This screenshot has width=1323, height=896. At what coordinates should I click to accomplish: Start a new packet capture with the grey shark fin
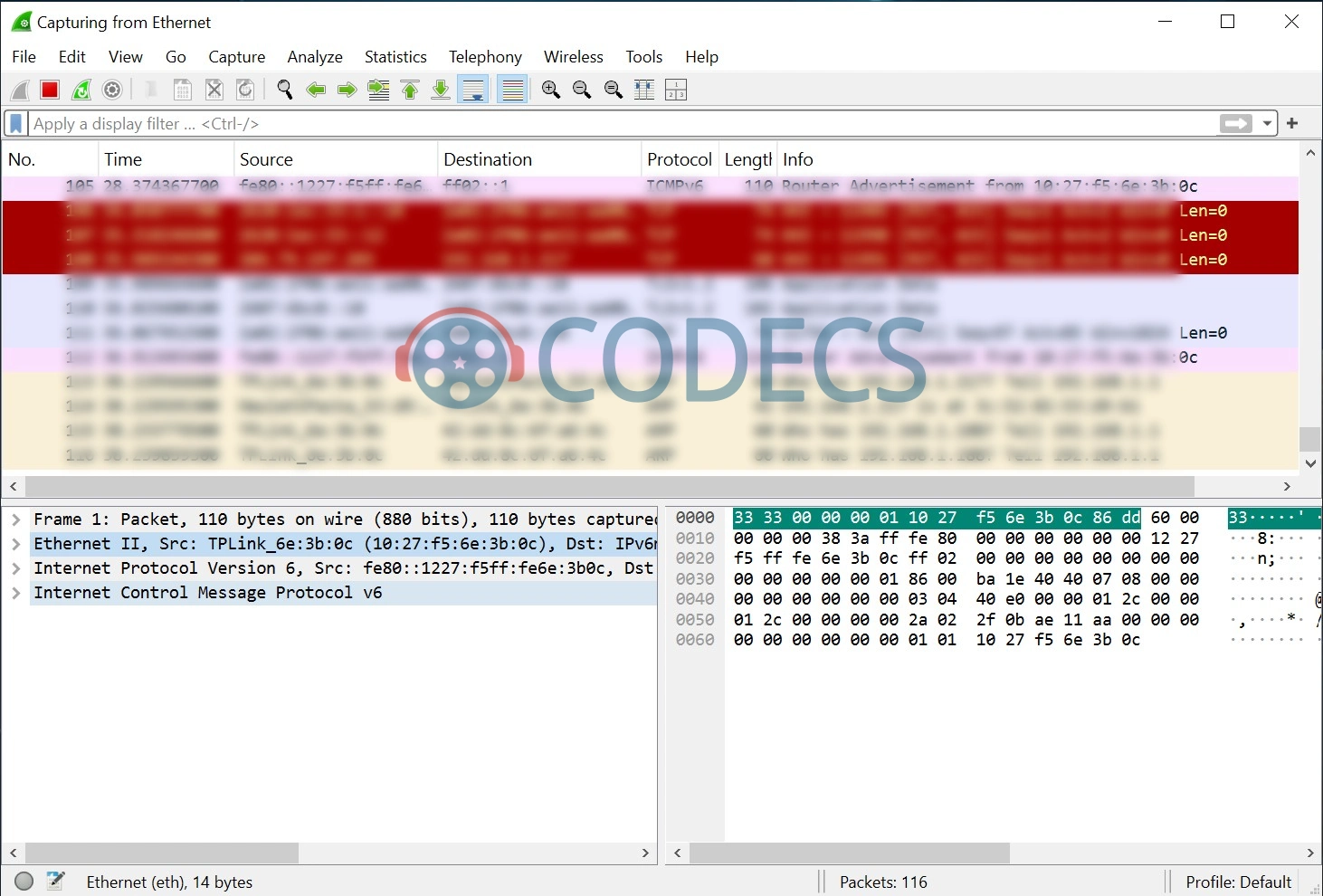(x=20, y=90)
